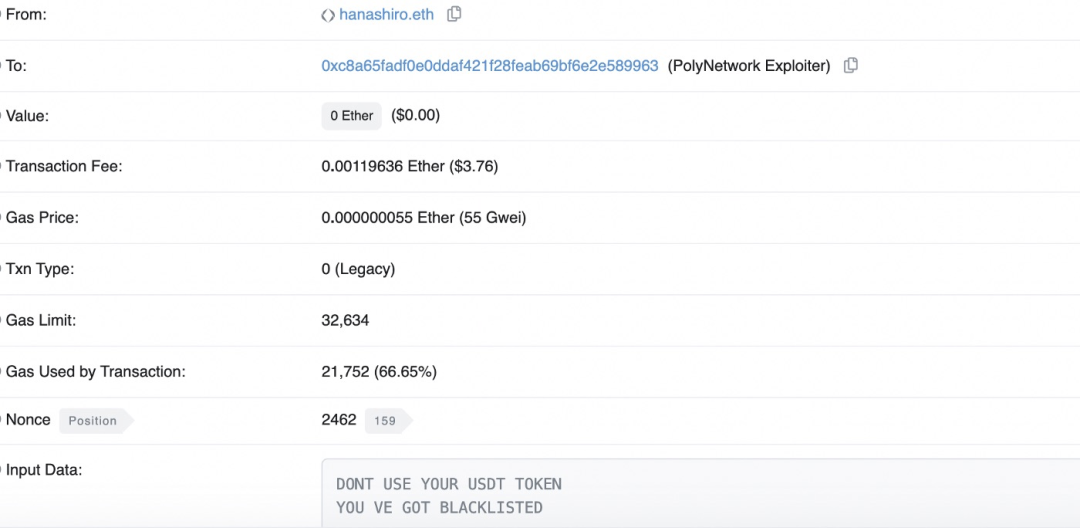Click the Position tag next to Nonce
The image size is (1080, 528).
pos(96,421)
